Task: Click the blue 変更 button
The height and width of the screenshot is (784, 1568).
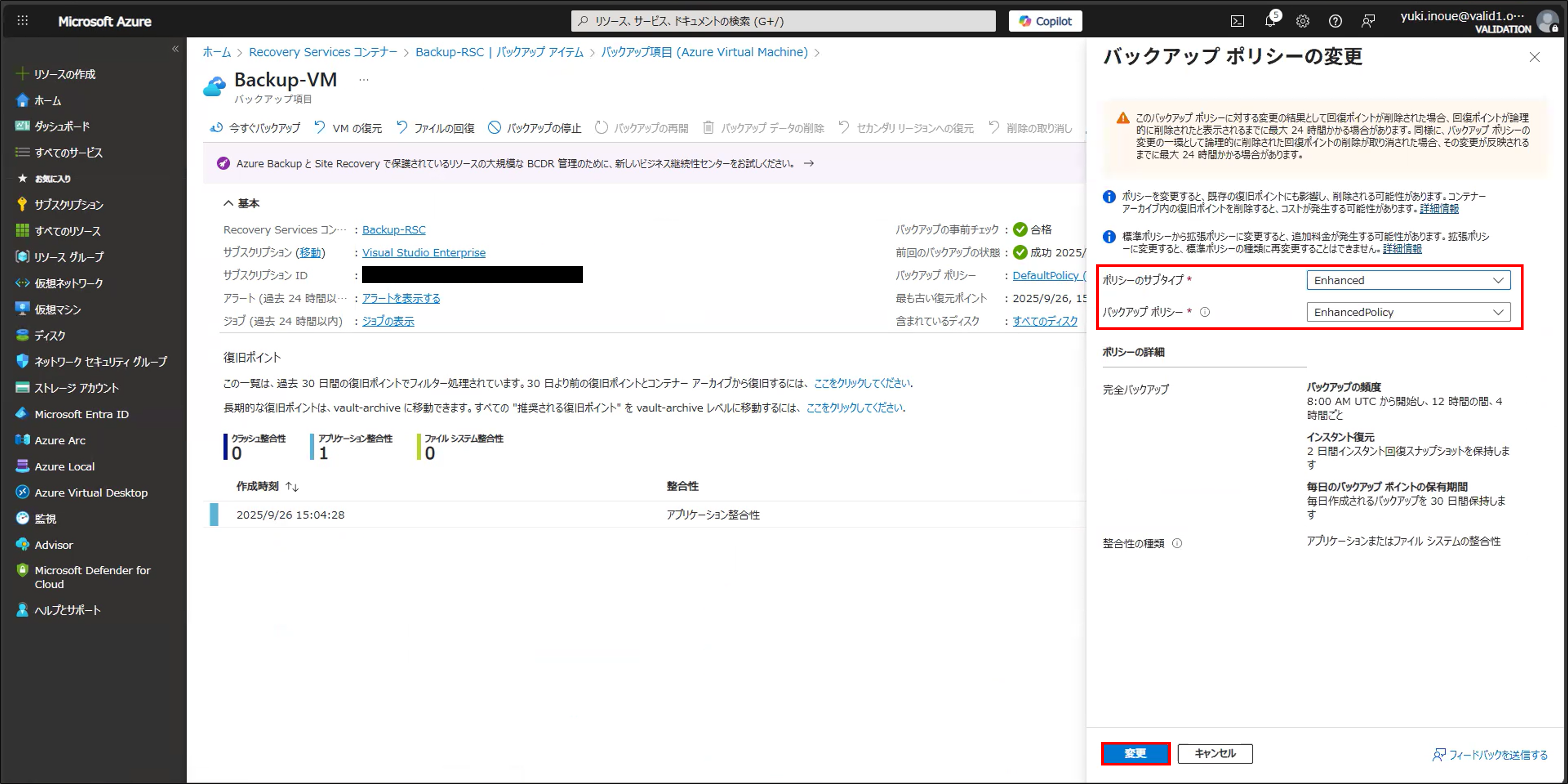Action: [1135, 753]
